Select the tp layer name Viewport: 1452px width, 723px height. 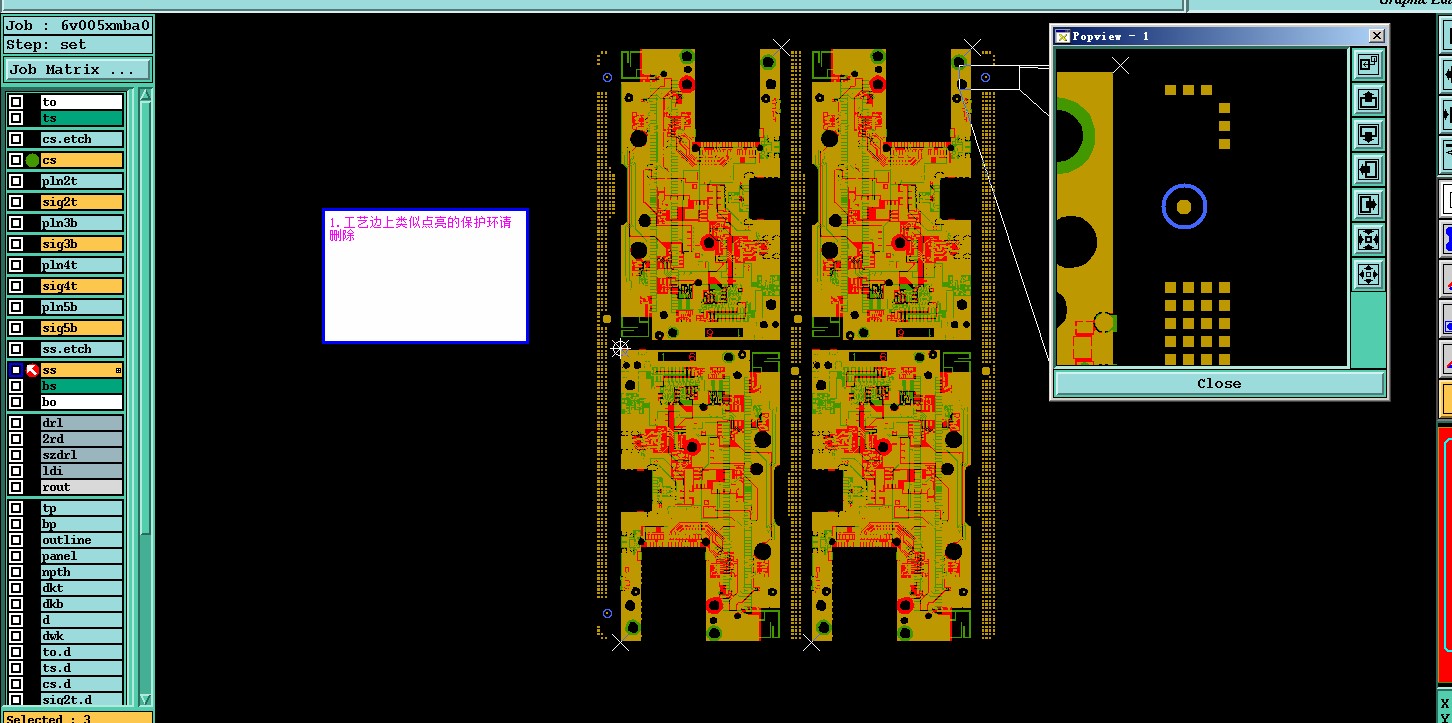[81, 508]
